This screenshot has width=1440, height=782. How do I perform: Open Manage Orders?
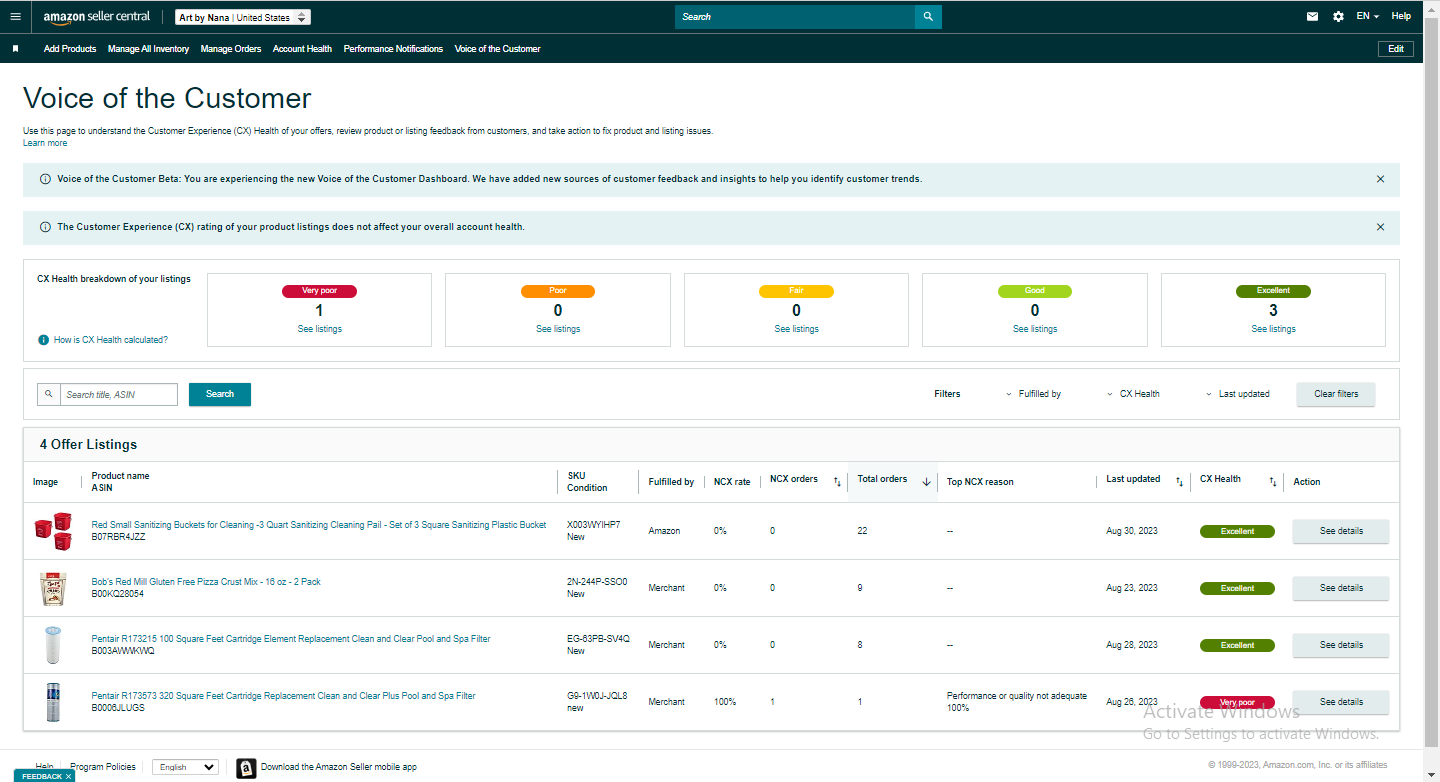pyautogui.click(x=231, y=49)
